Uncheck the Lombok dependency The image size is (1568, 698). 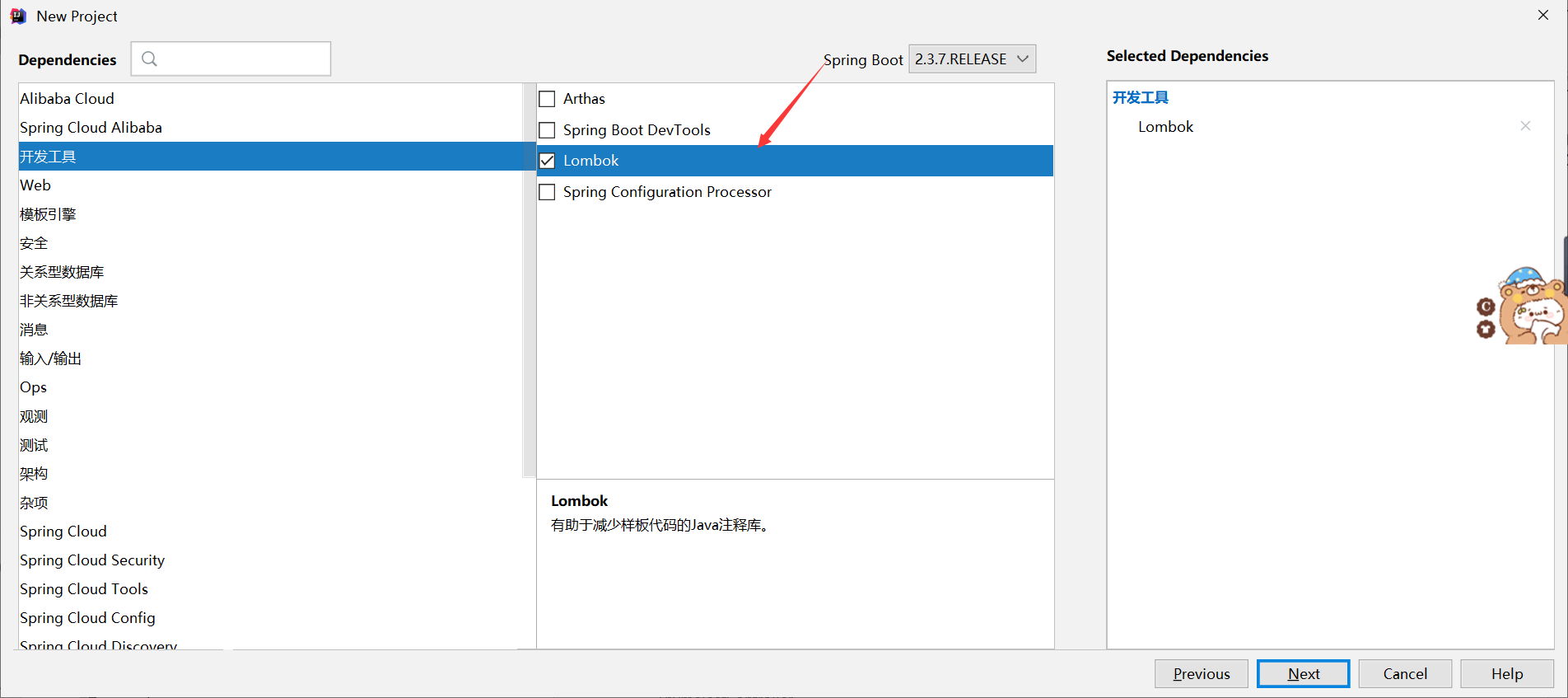tap(547, 161)
